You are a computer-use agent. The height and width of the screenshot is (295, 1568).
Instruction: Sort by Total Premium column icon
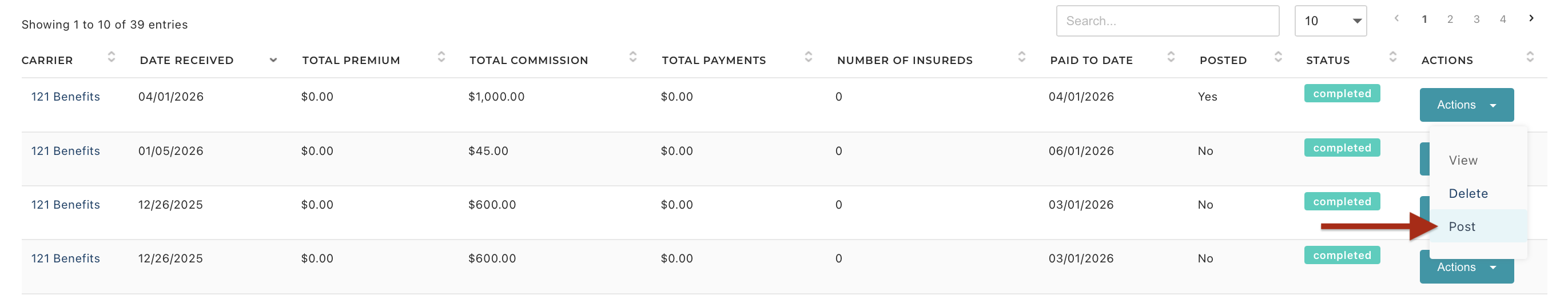tap(441, 57)
